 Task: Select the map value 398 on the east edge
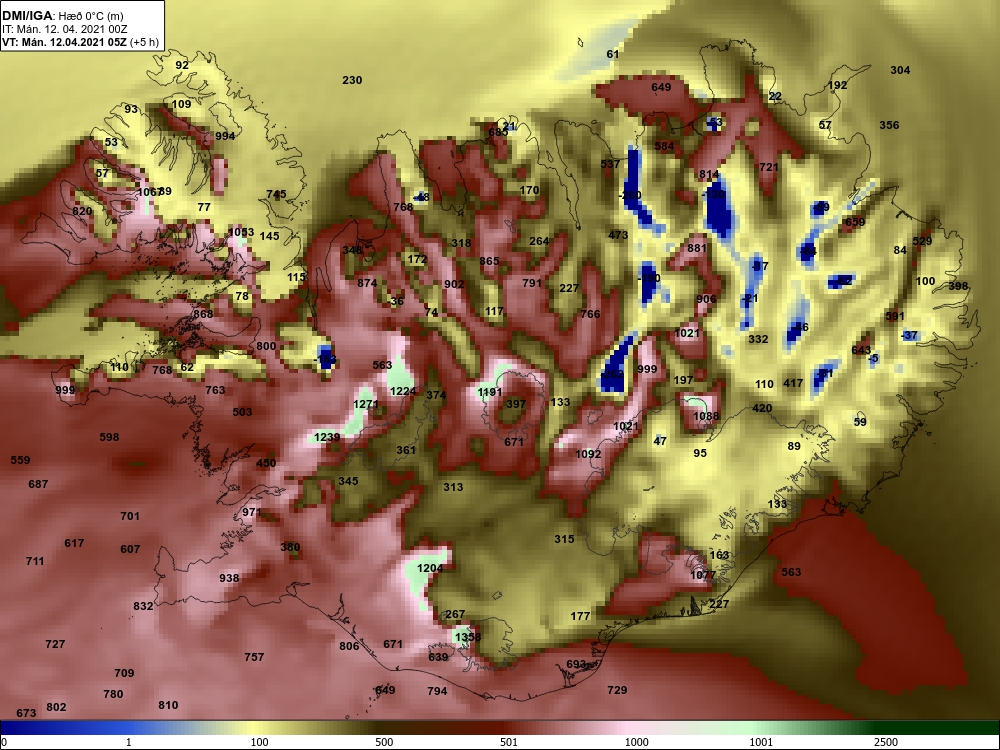coord(958,286)
